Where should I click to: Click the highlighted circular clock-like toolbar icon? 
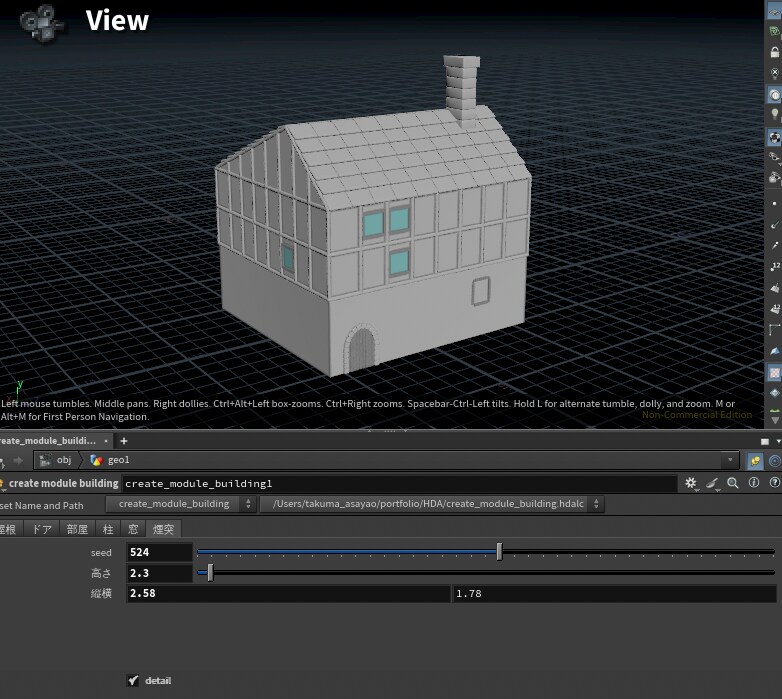point(775,95)
